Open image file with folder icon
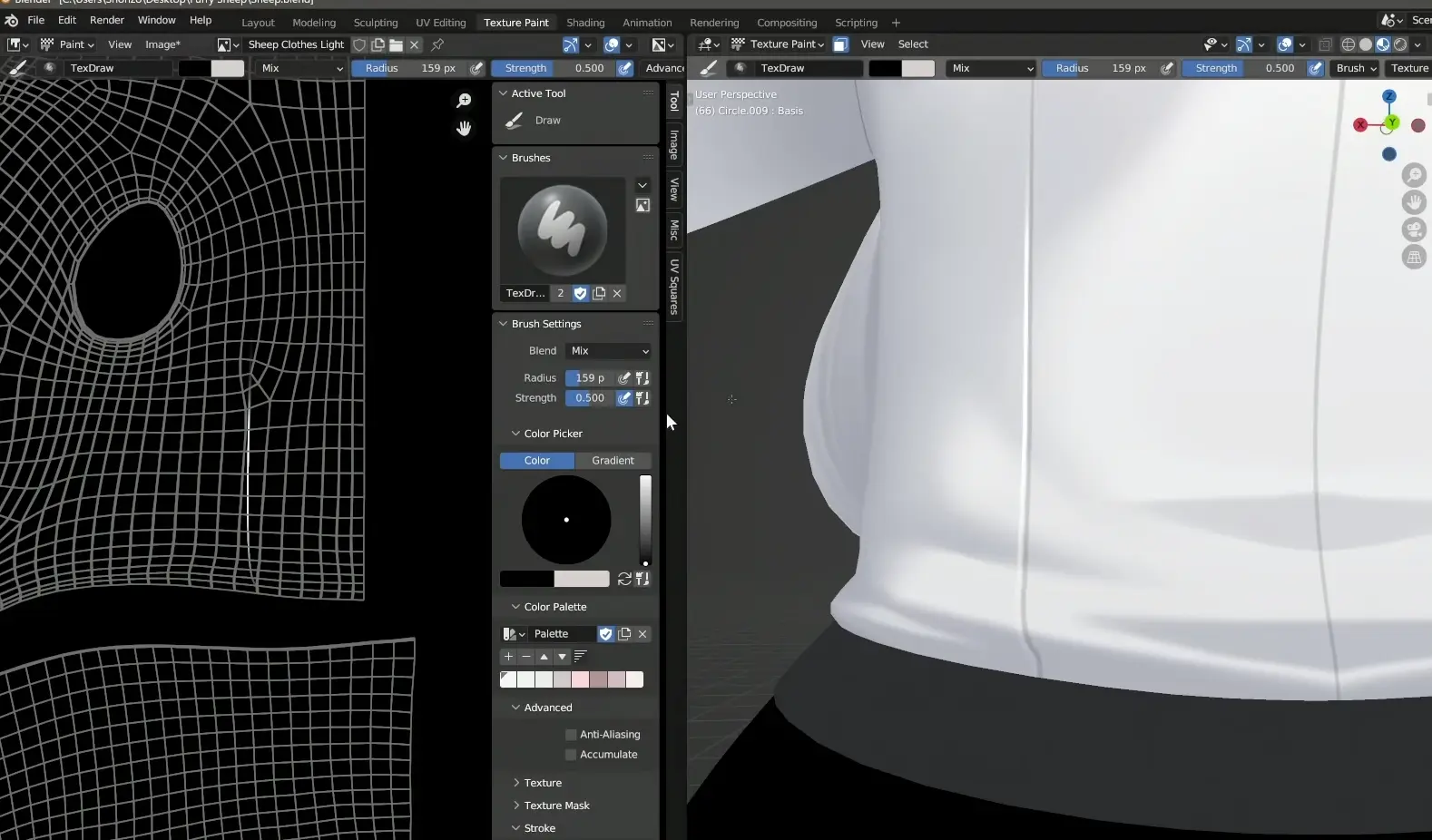 coord(397,44)
